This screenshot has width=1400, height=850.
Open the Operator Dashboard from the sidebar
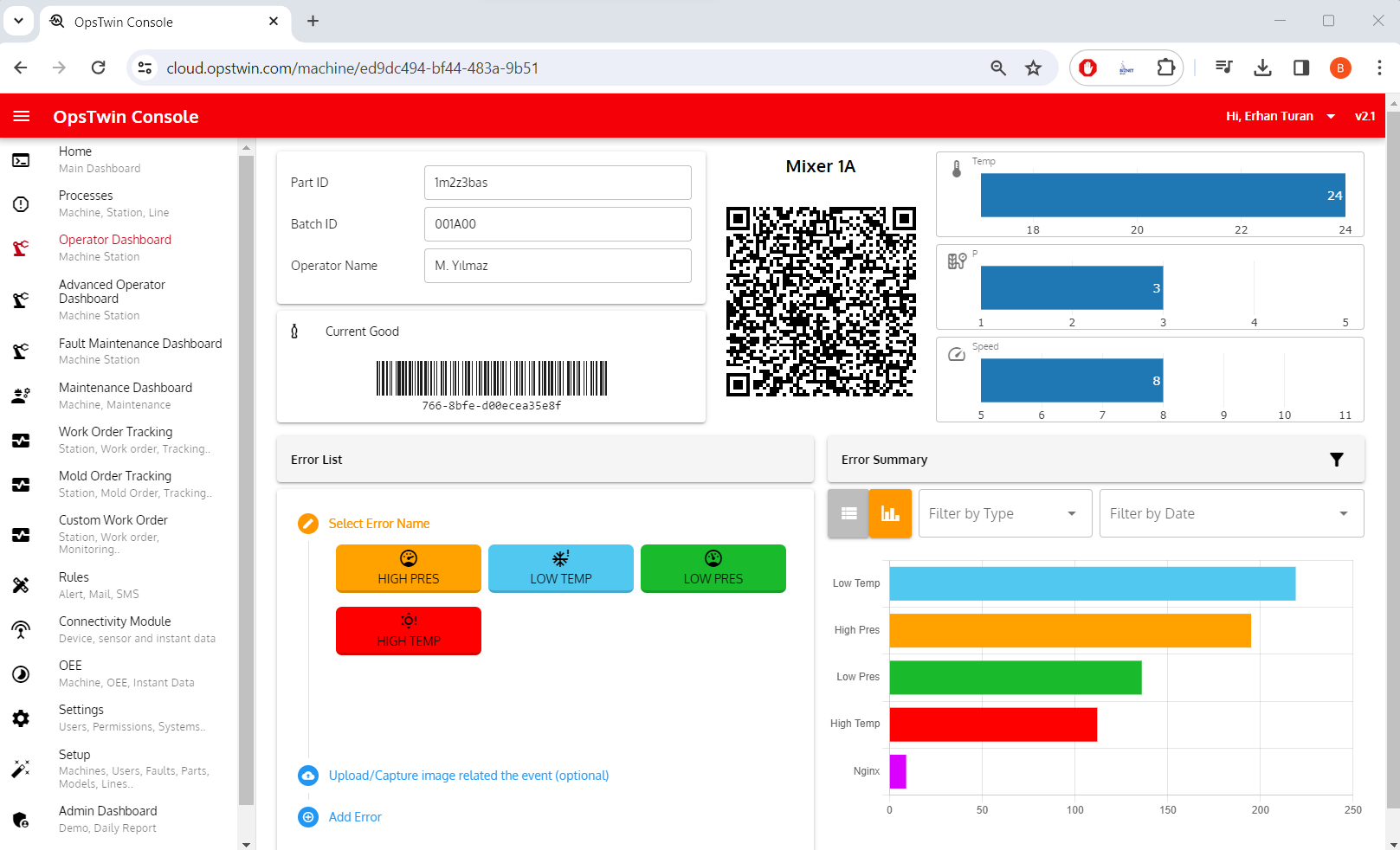[x=114, y=239]
